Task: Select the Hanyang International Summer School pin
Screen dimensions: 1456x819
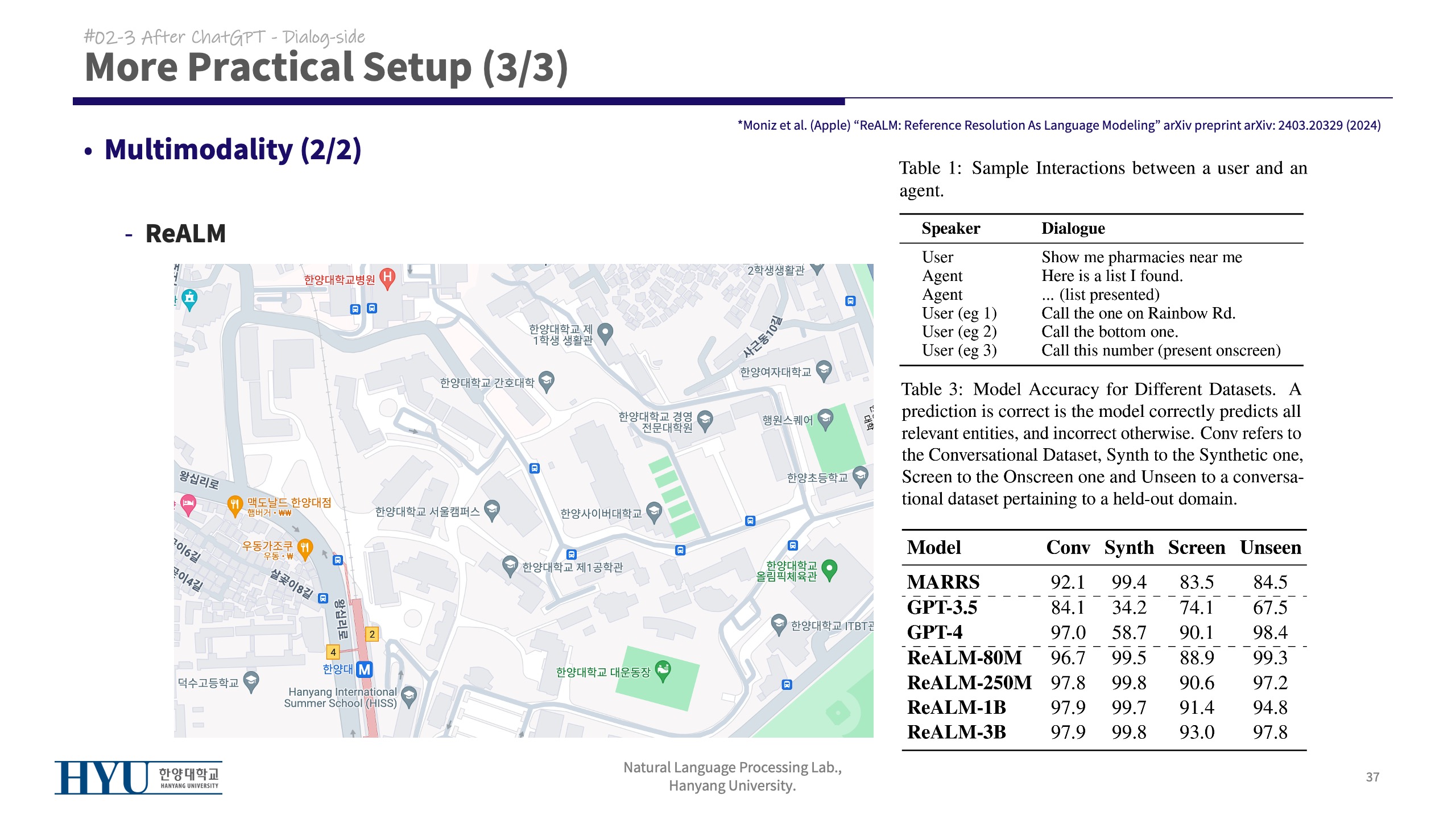Action: click(x=408, y=695)
